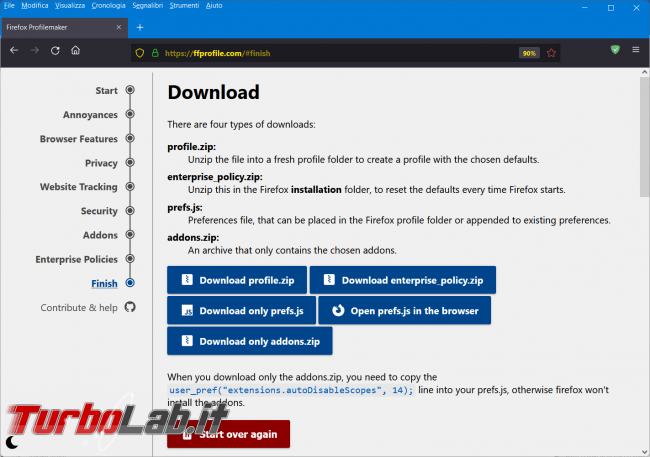
Task: Click the 90% zoom level indicator
Action: [529, 53]
